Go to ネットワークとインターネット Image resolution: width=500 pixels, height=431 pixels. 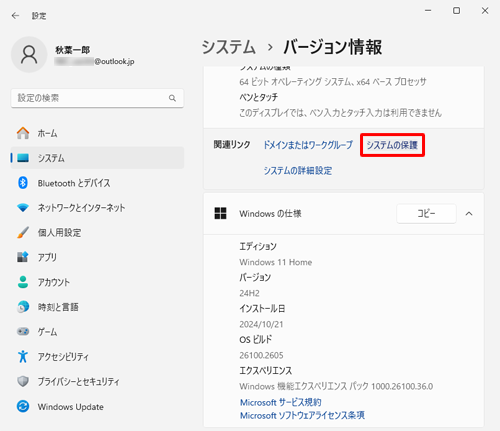coord(97,208)
